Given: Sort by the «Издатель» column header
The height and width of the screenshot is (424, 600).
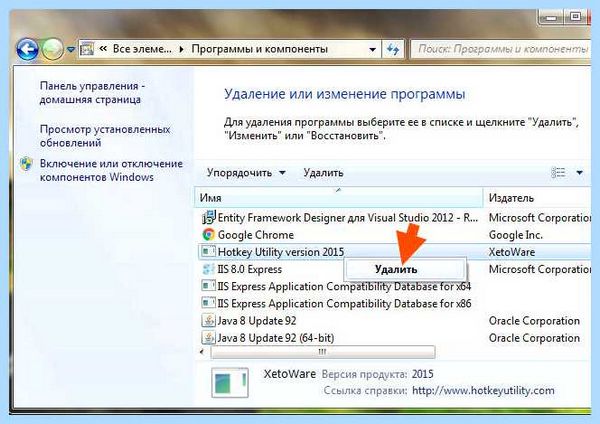Looking at the screenshot, I should coord(538,198).
